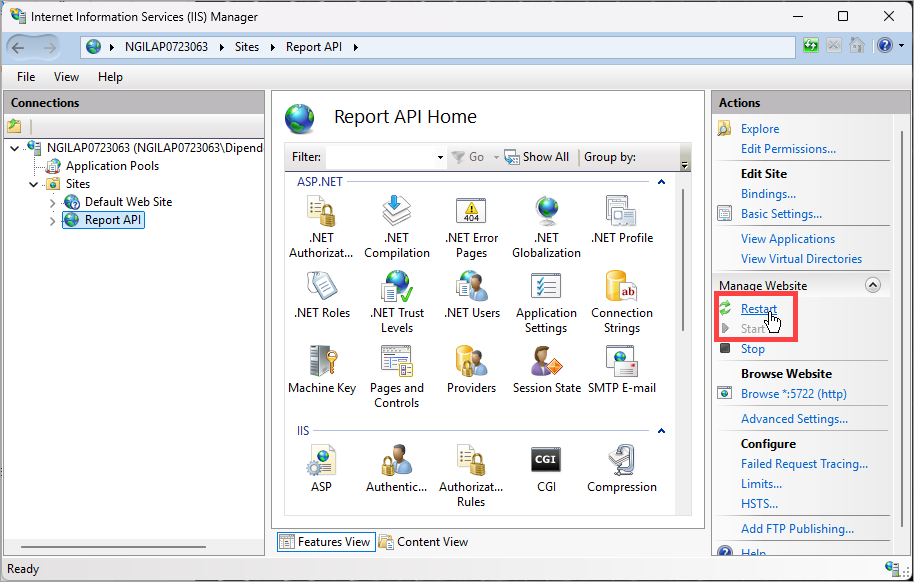
Task: Open the View menu
Action: [x=66, y=77]
